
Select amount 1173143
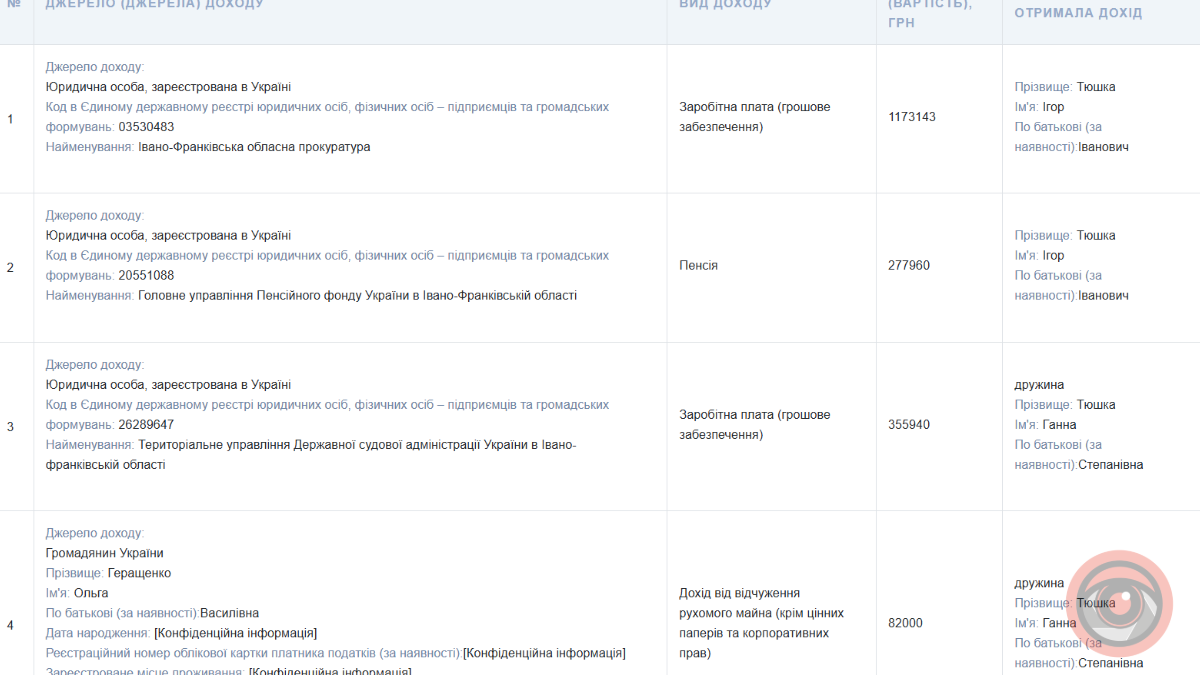pyautogui.click(x=912, y=117)
